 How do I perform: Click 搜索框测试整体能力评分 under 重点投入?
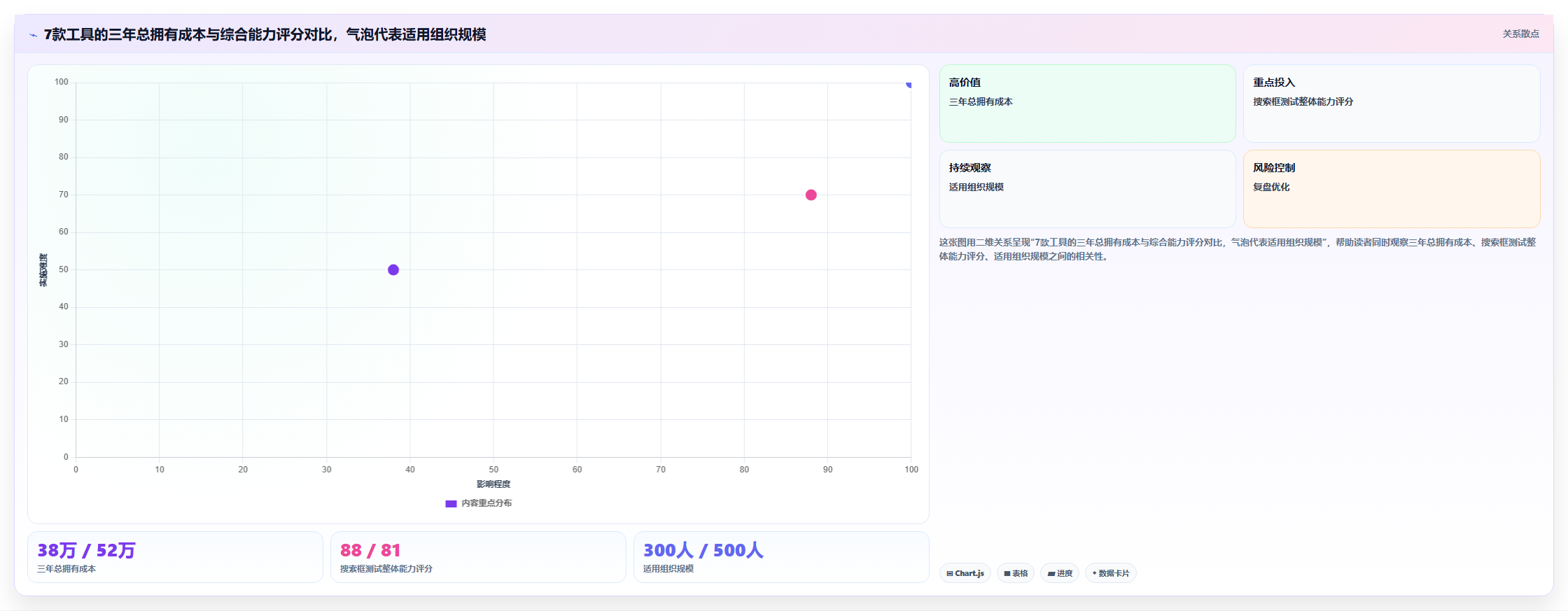click(1303, 101)
